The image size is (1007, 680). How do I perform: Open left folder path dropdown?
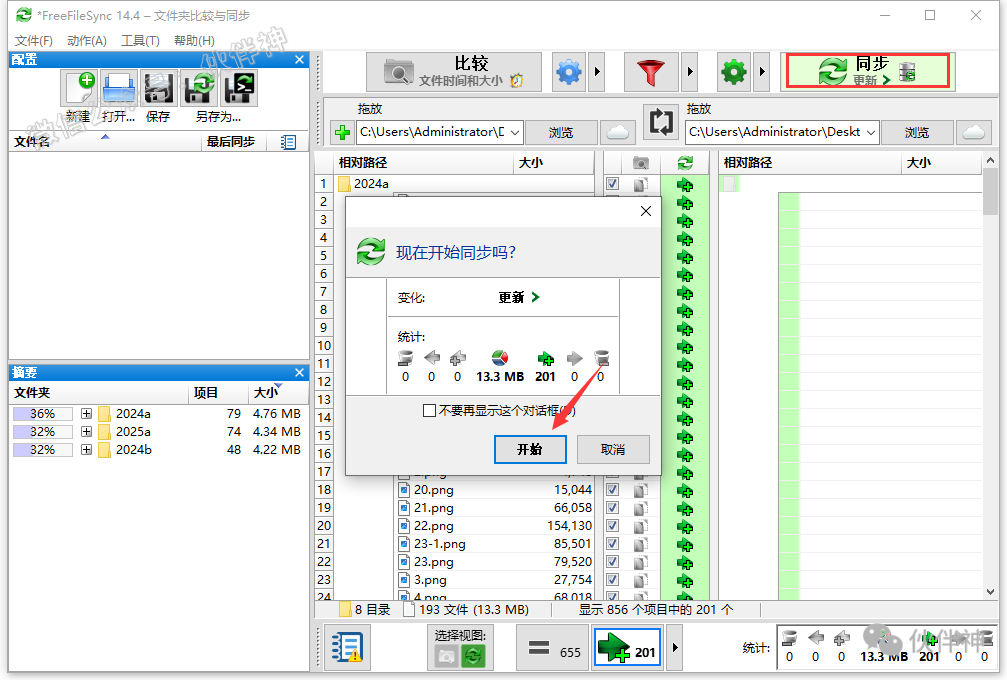pos(515,132)
